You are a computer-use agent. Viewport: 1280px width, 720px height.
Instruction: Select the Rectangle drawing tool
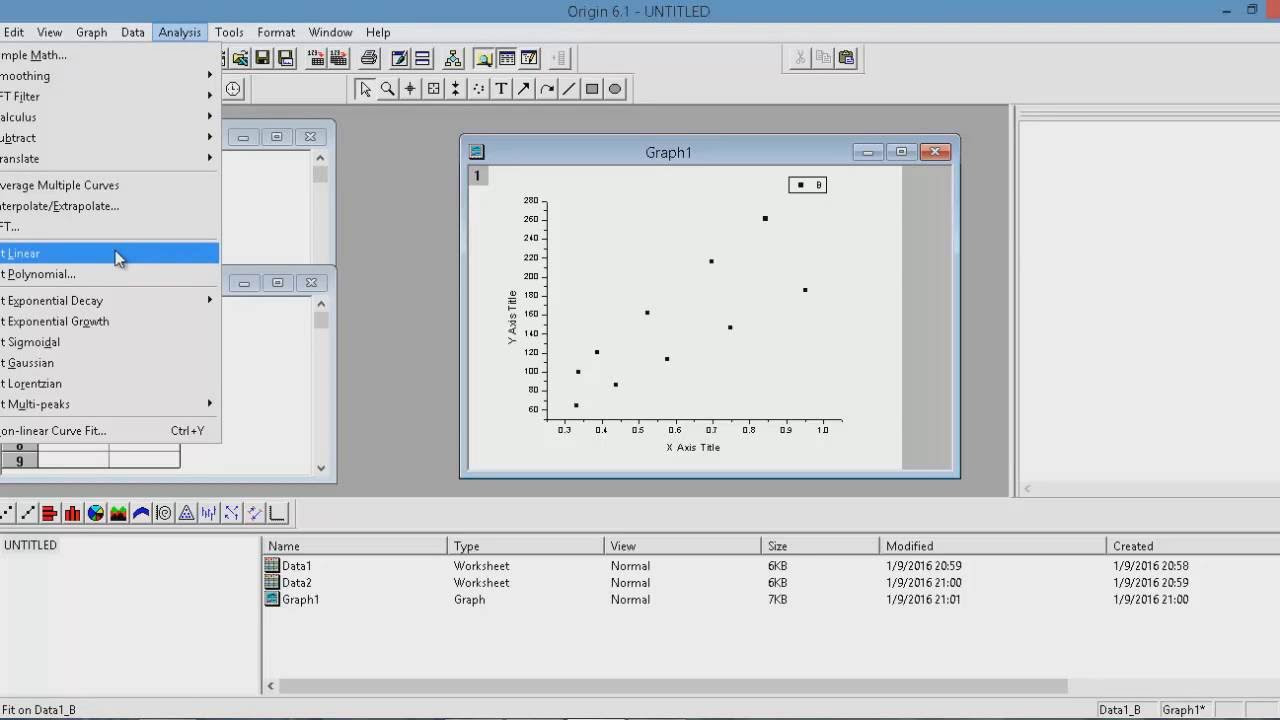(x=592, y=89)
